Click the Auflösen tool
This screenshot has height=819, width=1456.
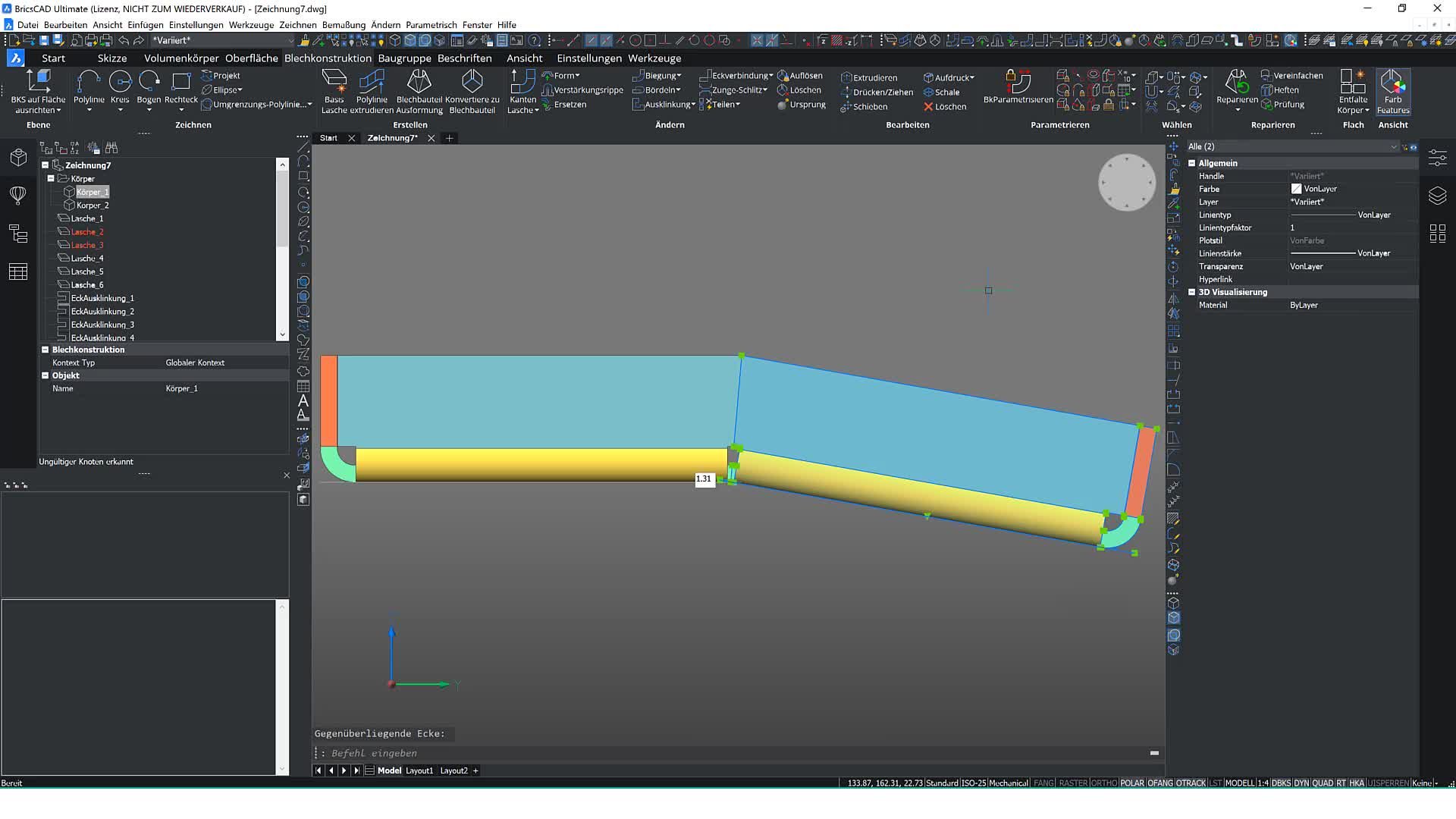(800, 76)
